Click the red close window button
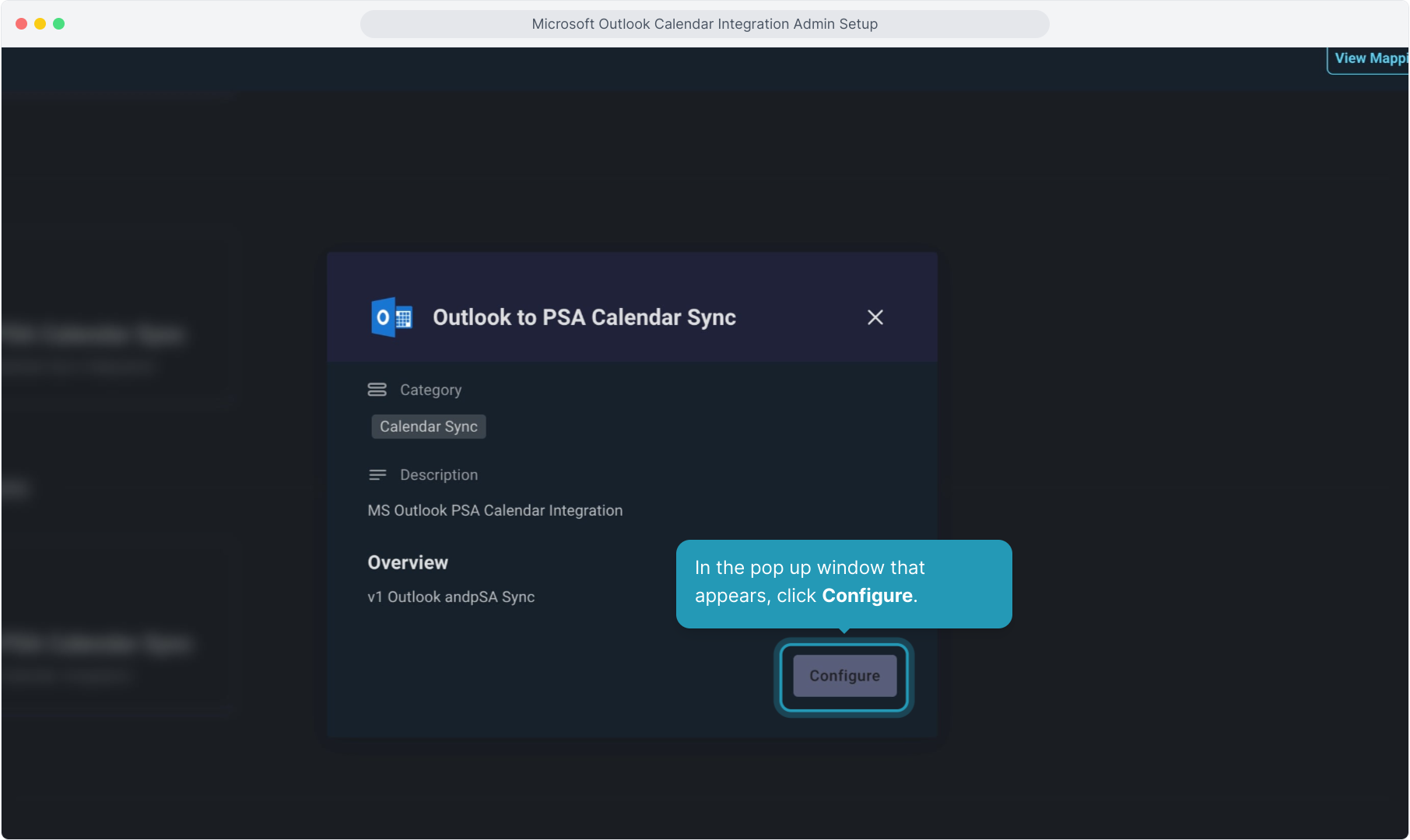Screen dimensions: 1410x840 21,24
